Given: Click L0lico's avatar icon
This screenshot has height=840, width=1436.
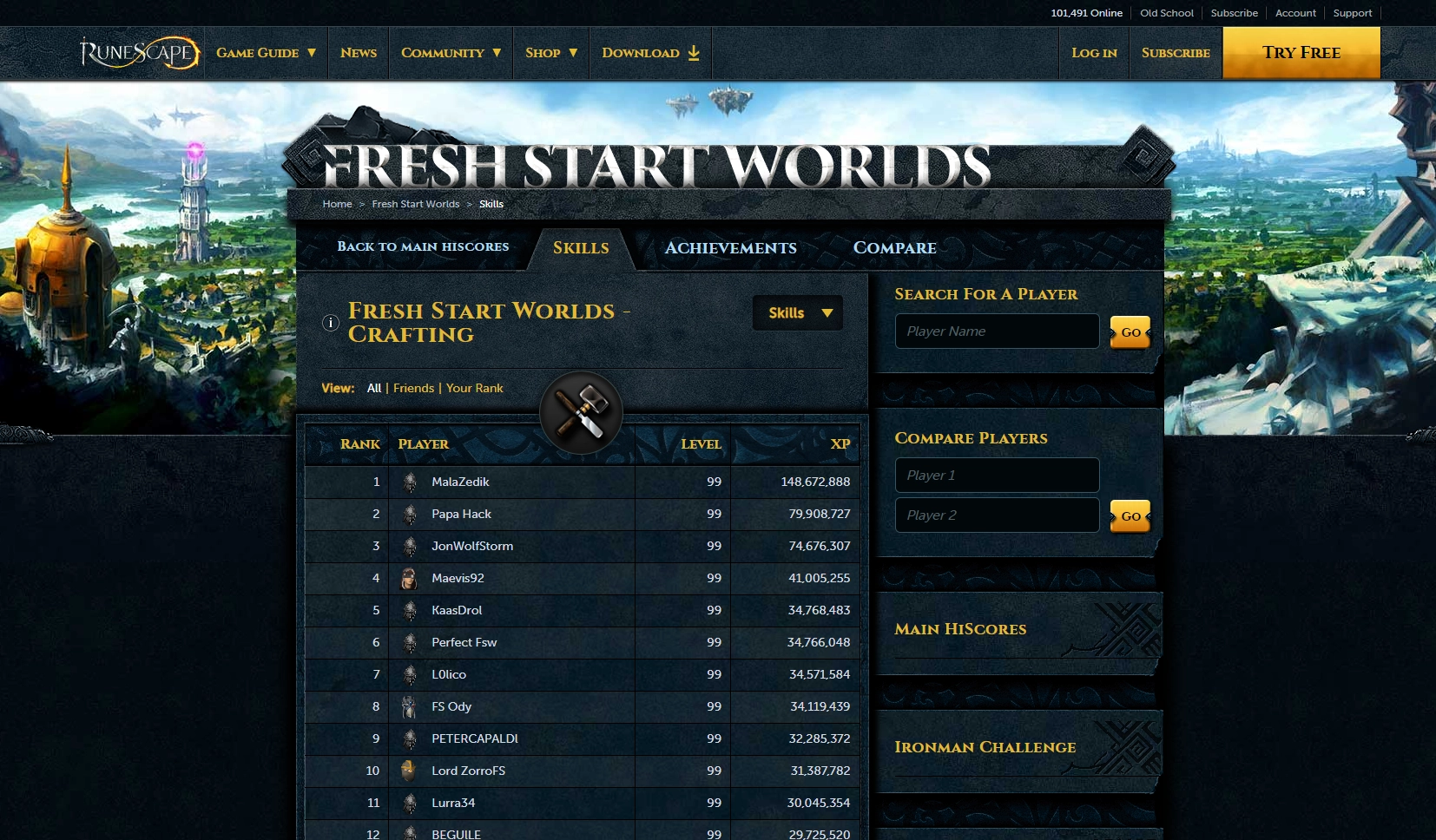Looking at the screenshot, I should (410, 675).
